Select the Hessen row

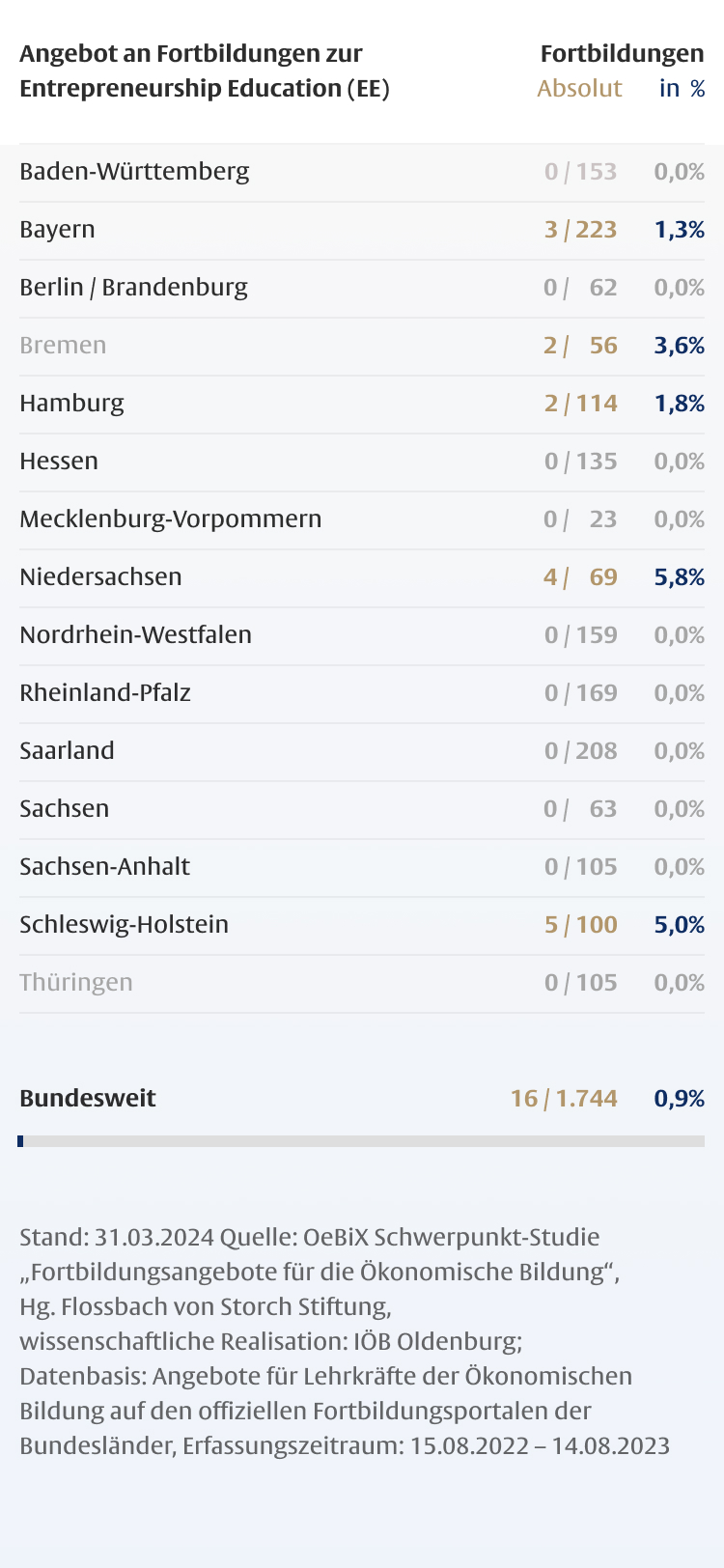pyautogui.click(x=59, y=462)
